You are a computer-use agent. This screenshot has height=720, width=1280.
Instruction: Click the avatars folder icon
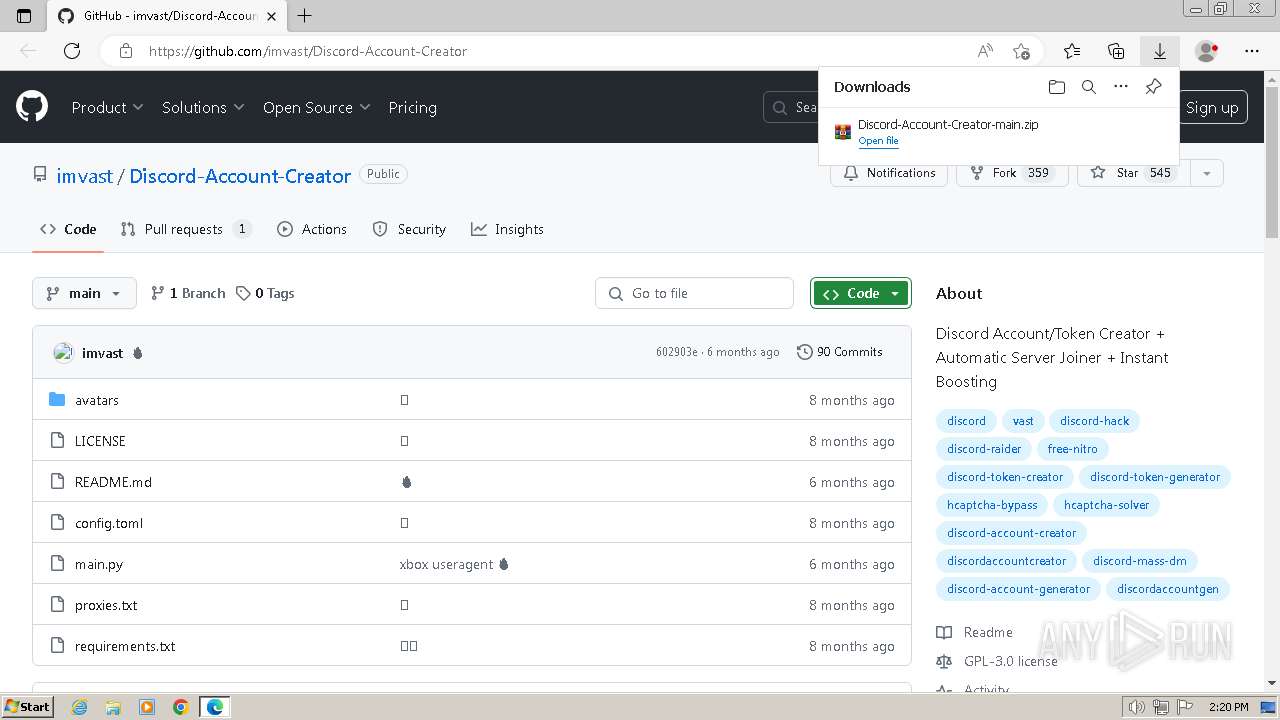(x=57, y=400)
